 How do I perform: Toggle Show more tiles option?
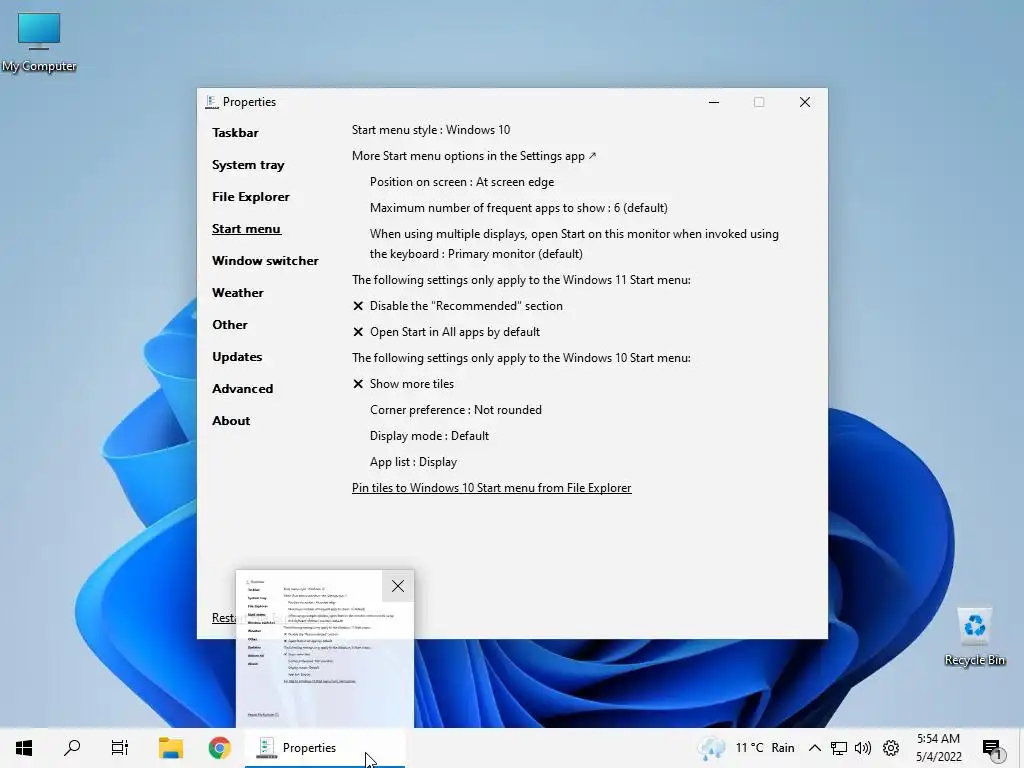[x=403, y=384]
